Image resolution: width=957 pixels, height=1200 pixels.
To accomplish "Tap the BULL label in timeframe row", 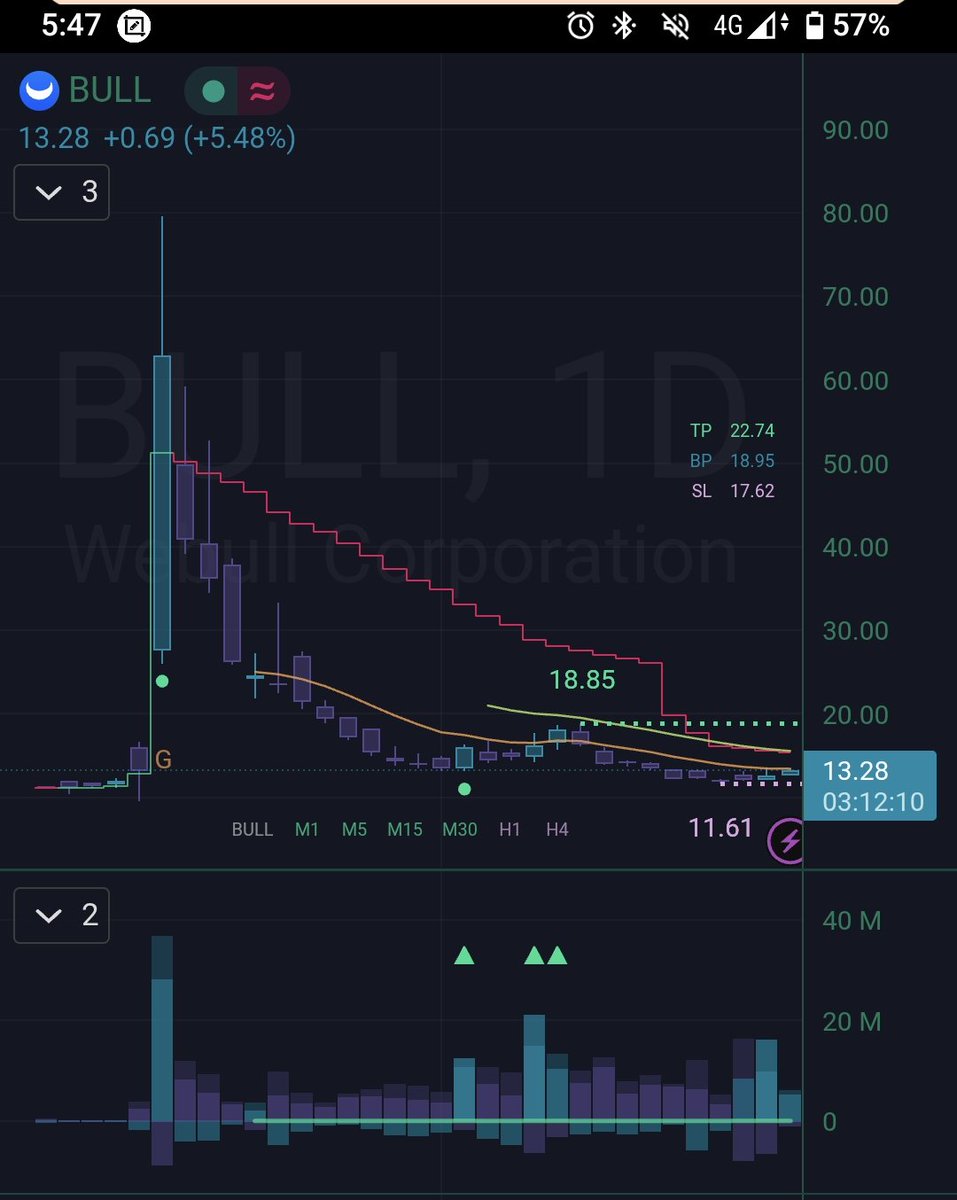I will 252,829.
